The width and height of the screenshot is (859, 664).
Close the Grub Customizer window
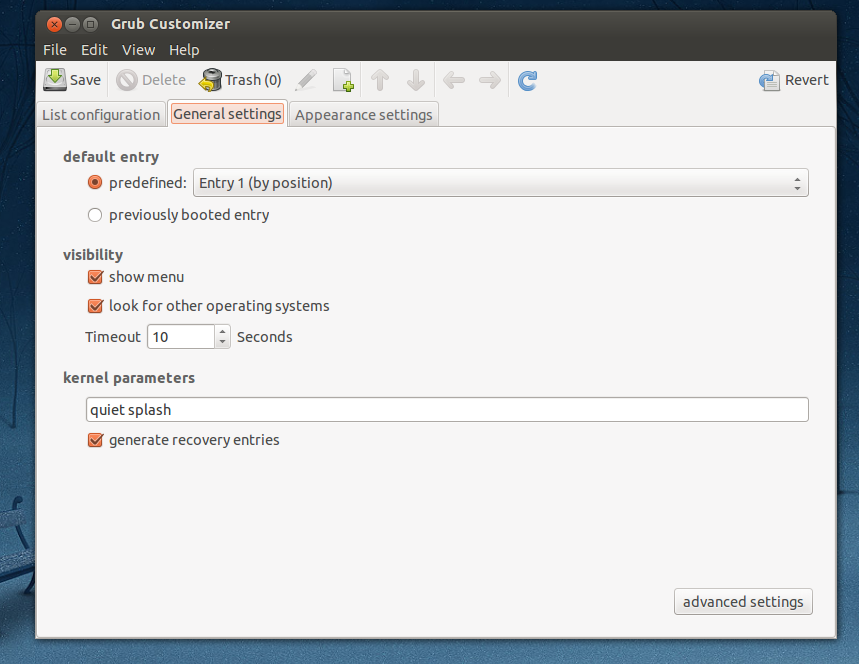click(x=54, y=24)
